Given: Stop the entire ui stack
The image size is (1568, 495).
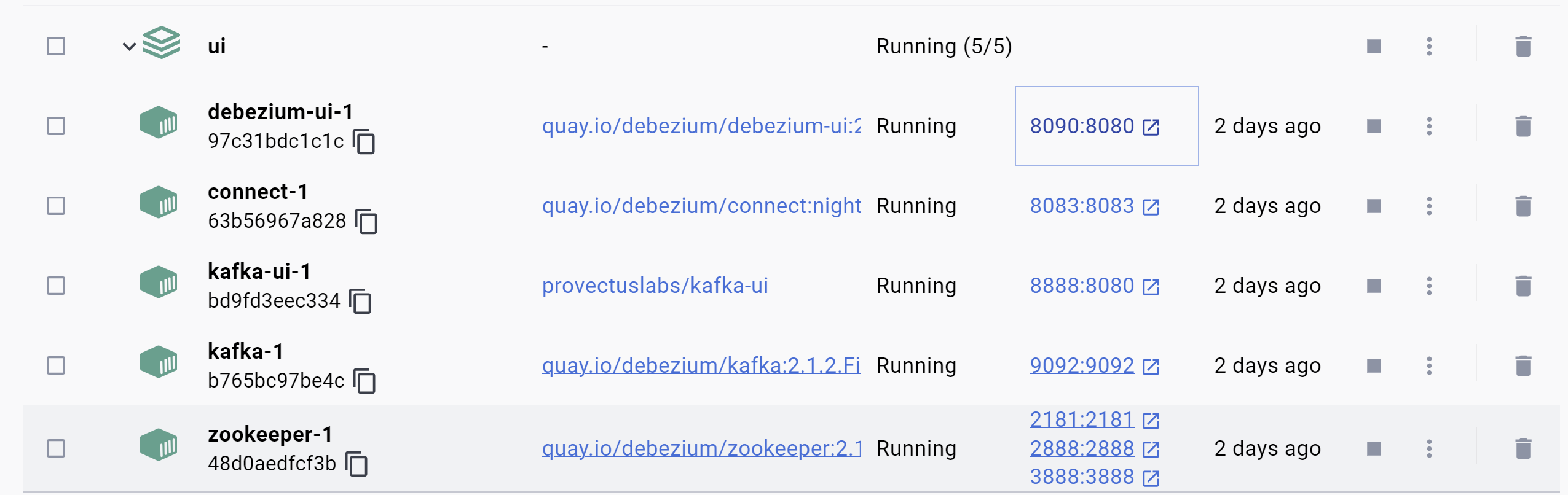Looking at the screenshot, I should click(1374, 47).
